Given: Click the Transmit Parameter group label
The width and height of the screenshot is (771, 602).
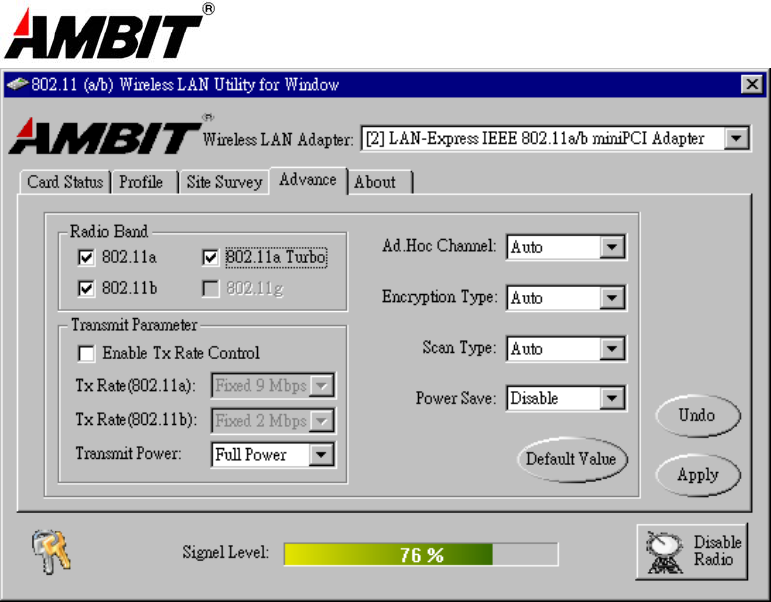Looking at the screenshot, I should point(134,325).
